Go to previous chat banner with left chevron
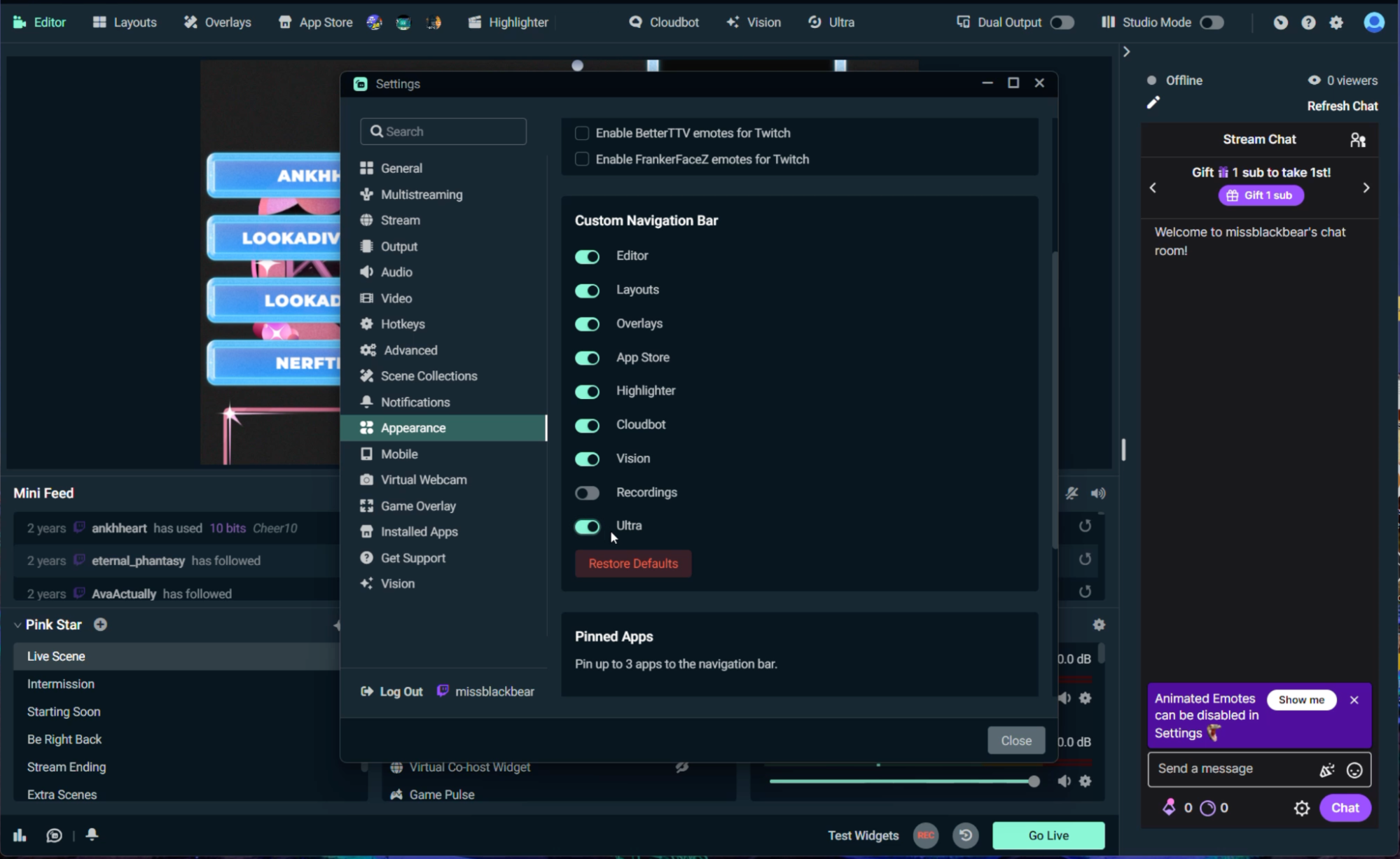 1153,188
